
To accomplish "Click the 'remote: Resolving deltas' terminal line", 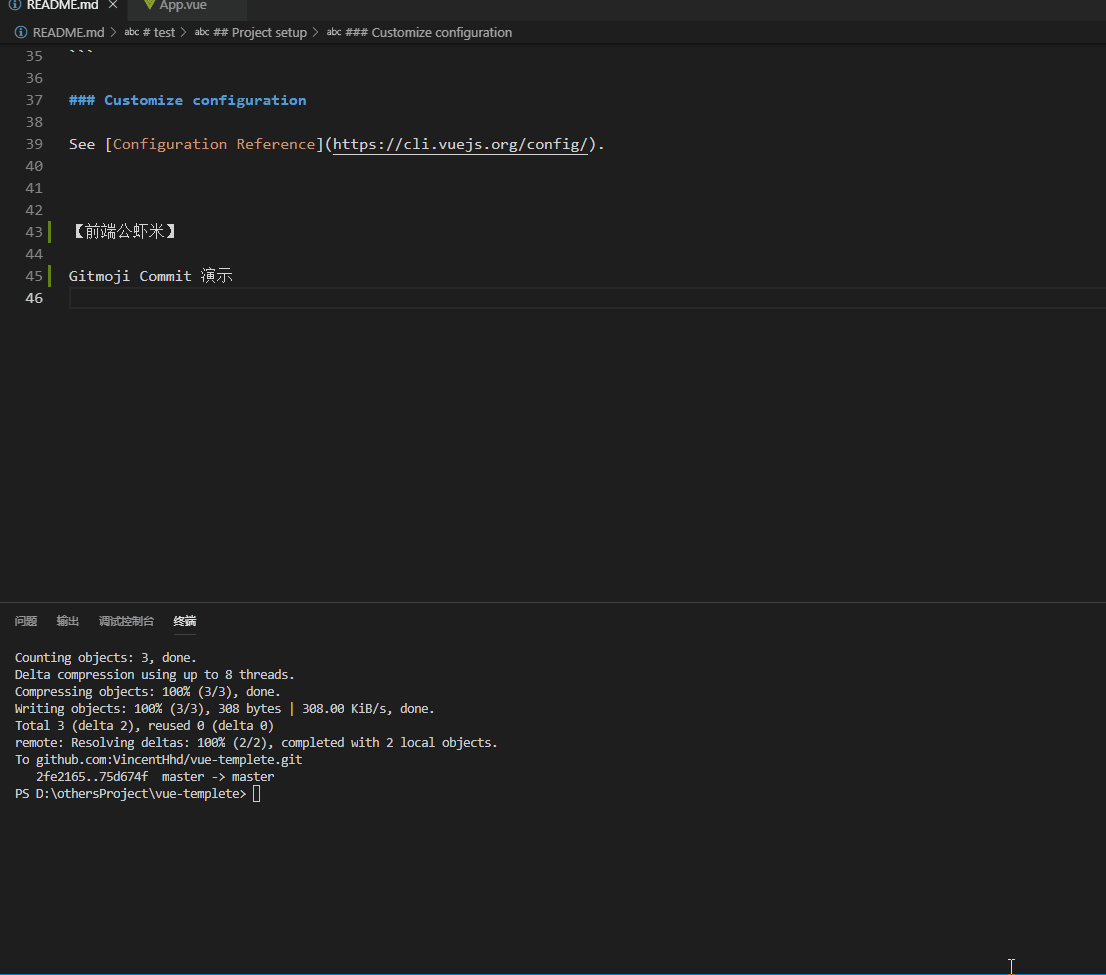I will 256,742.
